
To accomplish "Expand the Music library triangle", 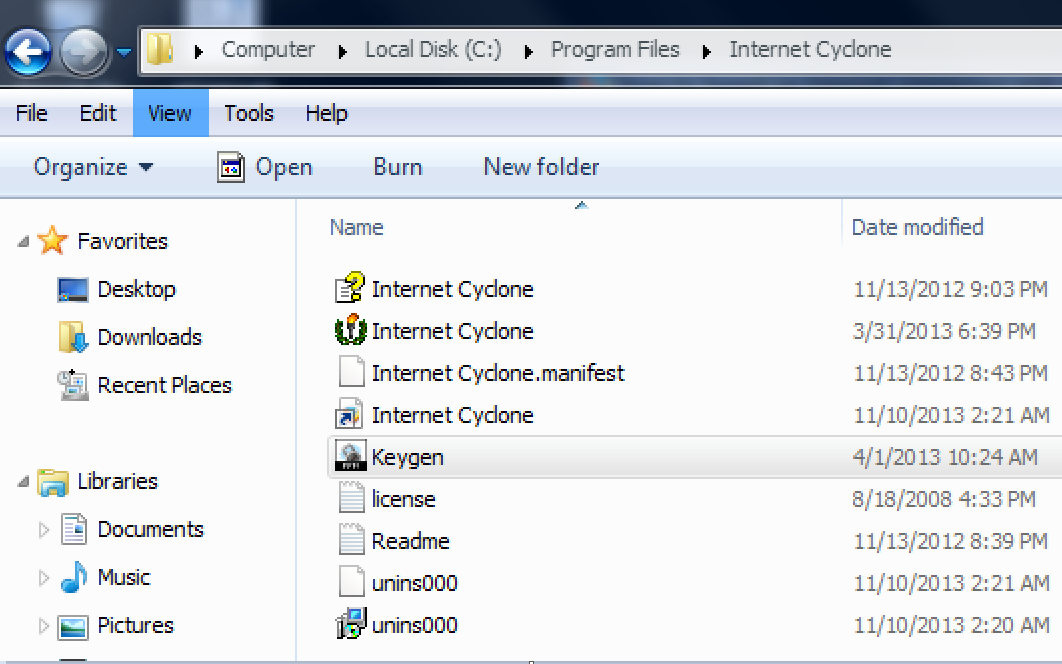I will 44,577.
